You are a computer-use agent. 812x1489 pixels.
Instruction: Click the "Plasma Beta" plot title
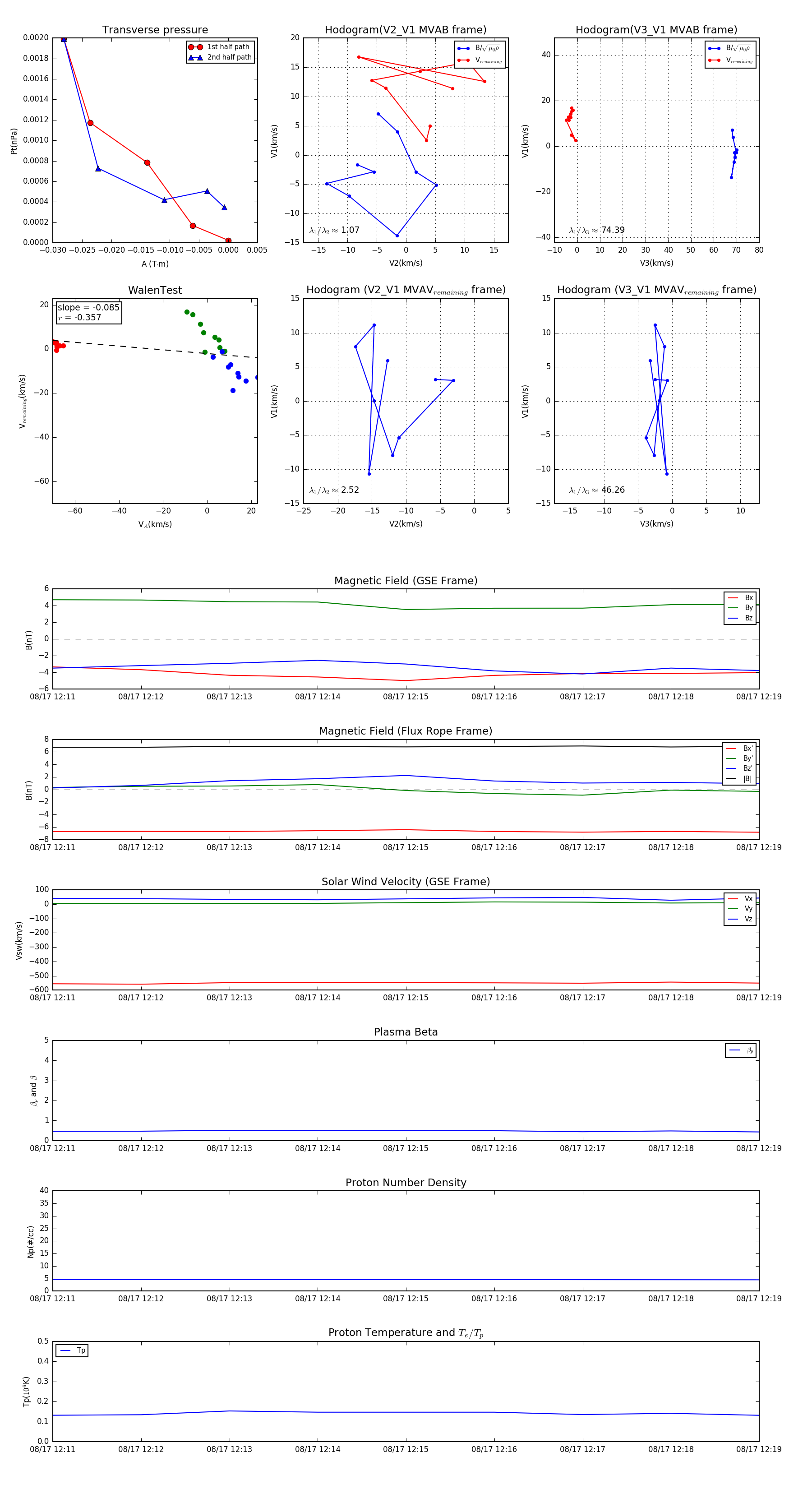(406, 1032)
